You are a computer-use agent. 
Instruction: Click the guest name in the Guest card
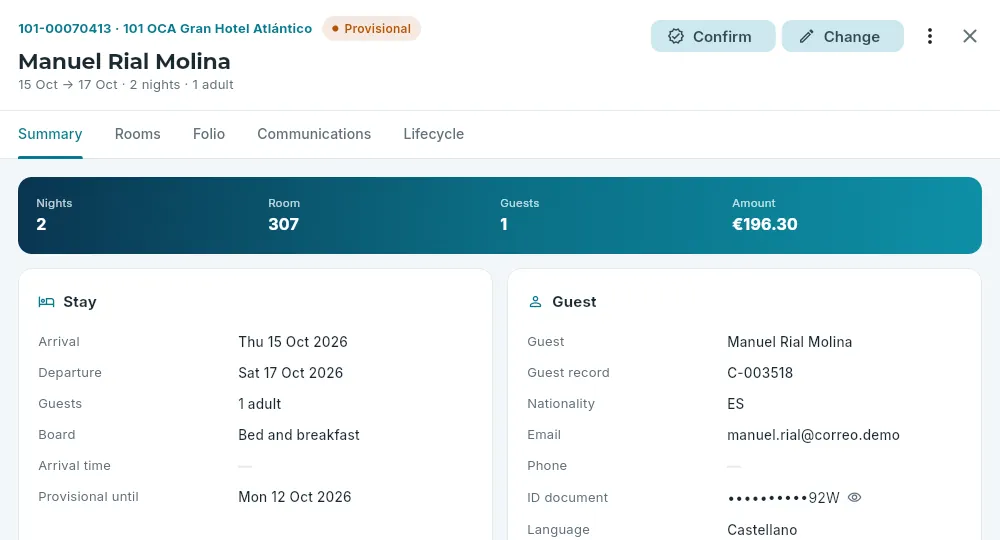coord(790,342)
